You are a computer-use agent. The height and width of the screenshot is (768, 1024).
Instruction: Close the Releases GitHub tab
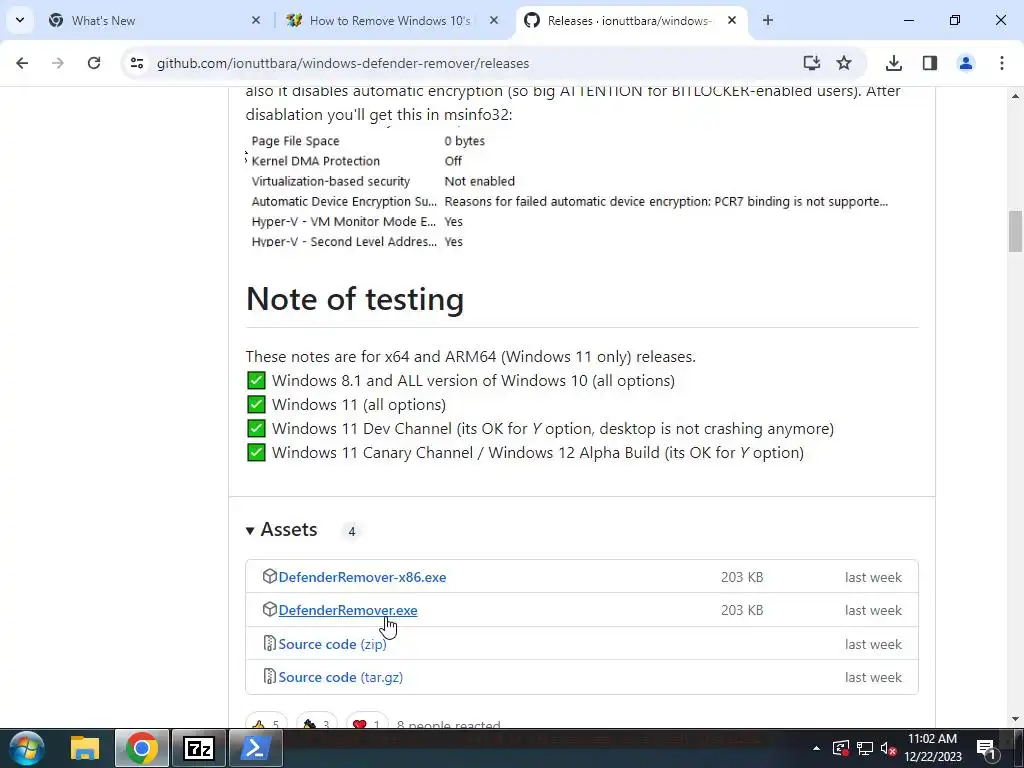732,20
